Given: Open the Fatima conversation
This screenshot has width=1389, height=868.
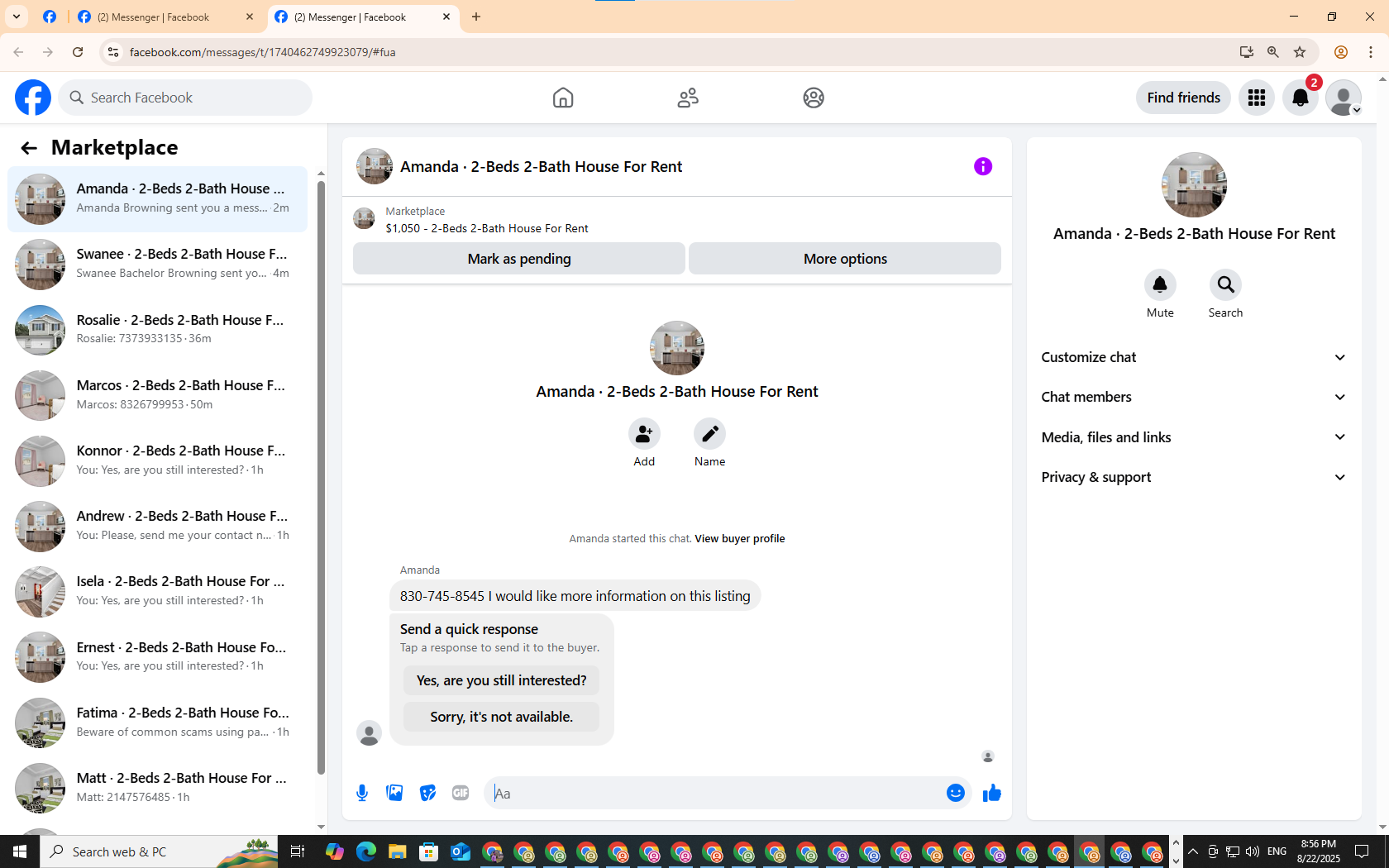Looking at the screenshot, I should pos(157,723).
